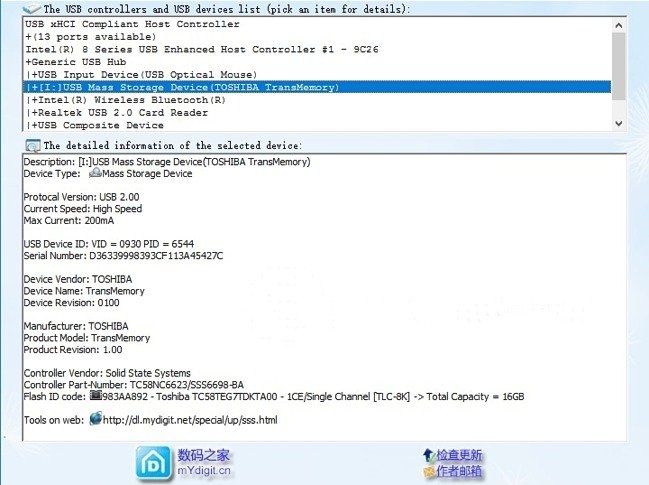
Task: Select USB Input Device (USB Optical Mouse) row
Action: (317, 75)
